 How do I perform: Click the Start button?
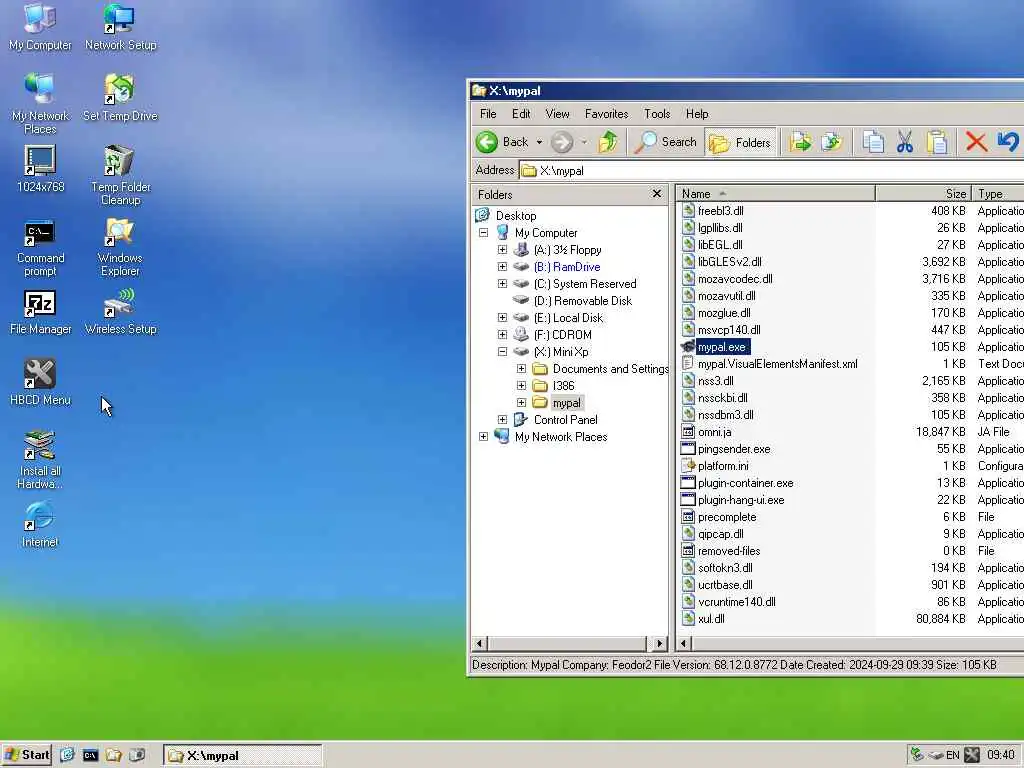[27, 755]
